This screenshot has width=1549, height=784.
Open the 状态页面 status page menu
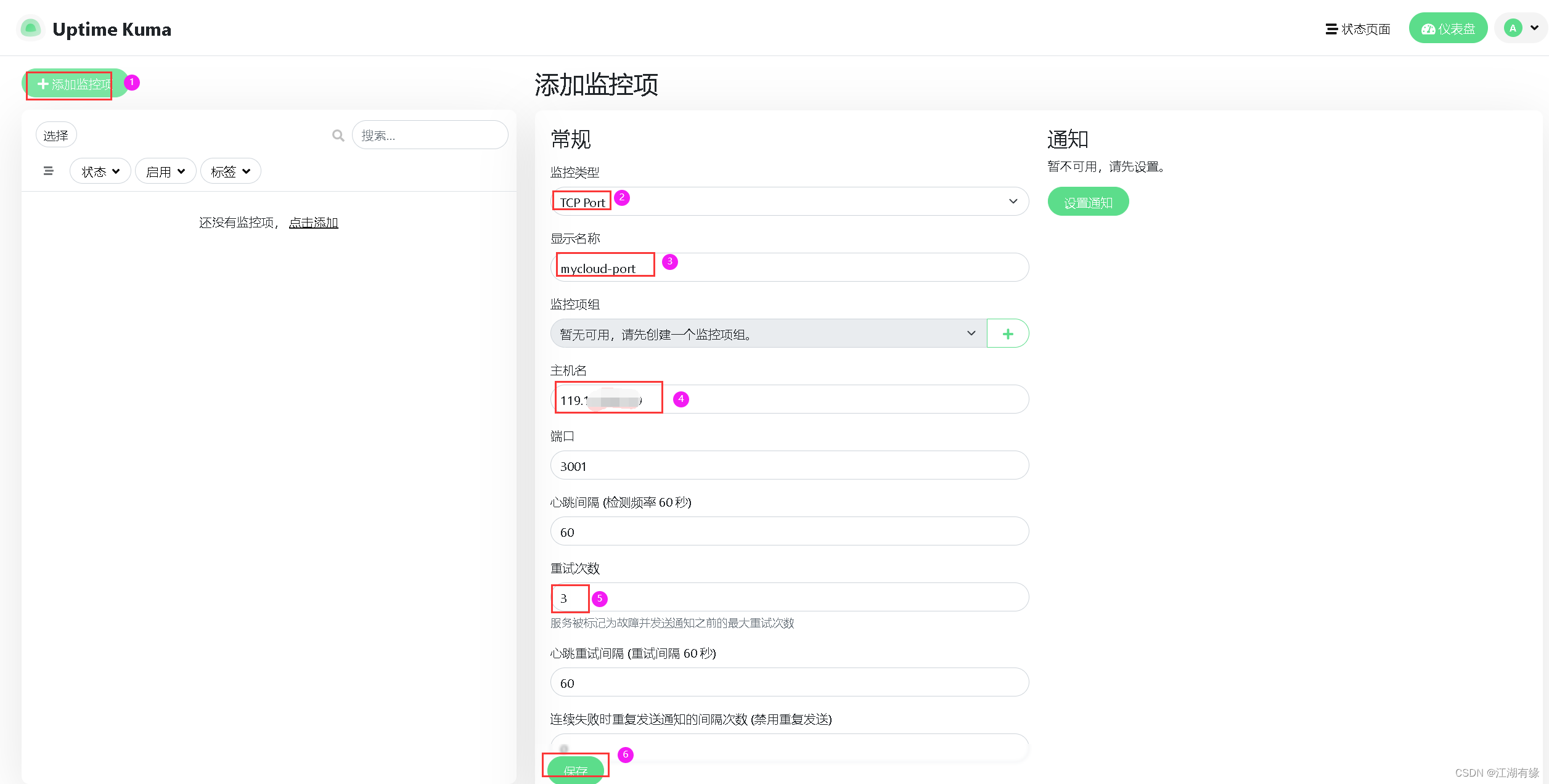(x=1358, y=29)
